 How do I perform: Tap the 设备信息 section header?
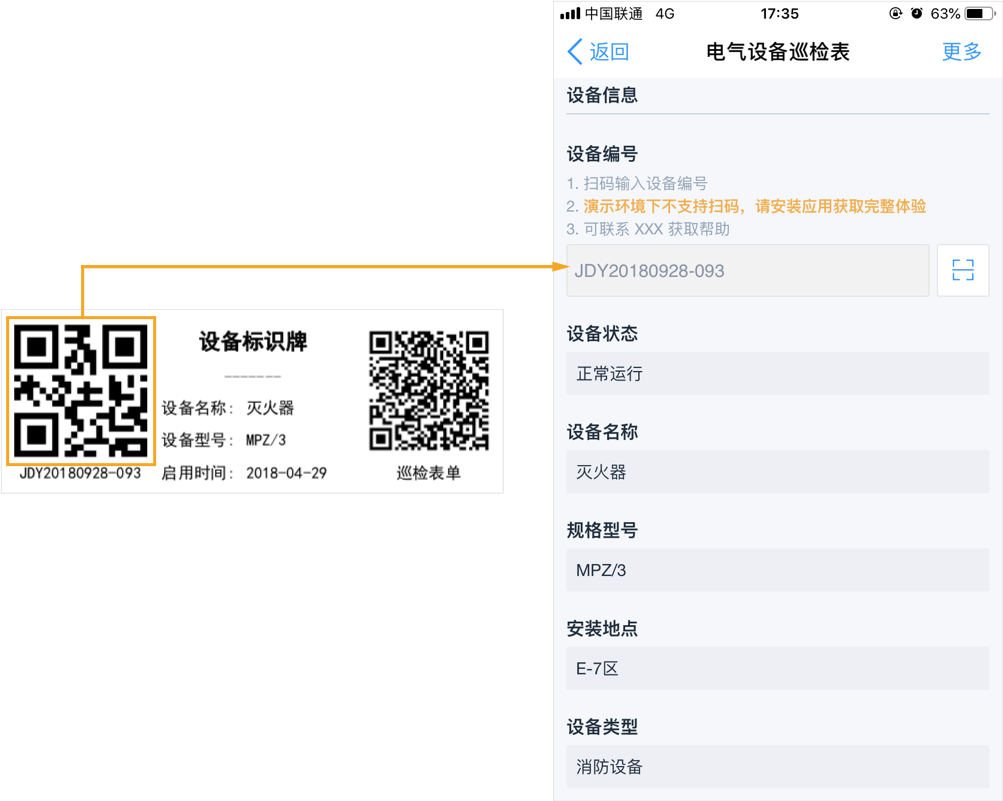[602, 96]
